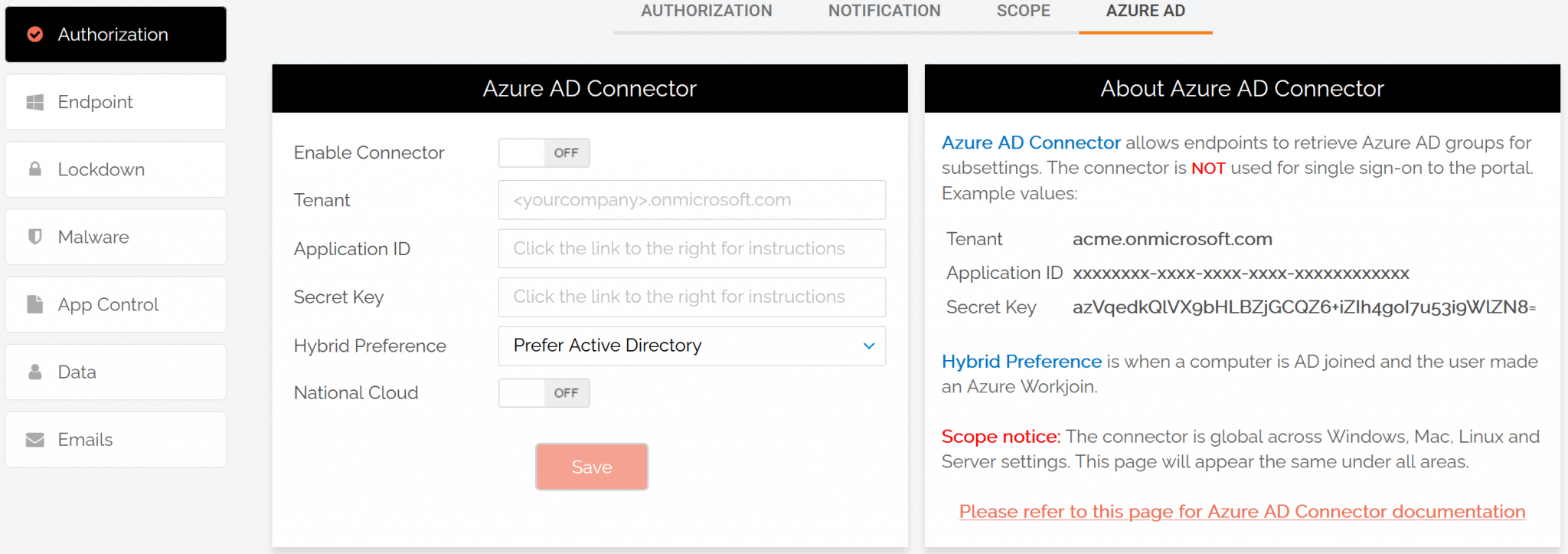The image size is (1568, 554).
Task: Follow the Hybrid Preference link
Action: coord(1021,361)
